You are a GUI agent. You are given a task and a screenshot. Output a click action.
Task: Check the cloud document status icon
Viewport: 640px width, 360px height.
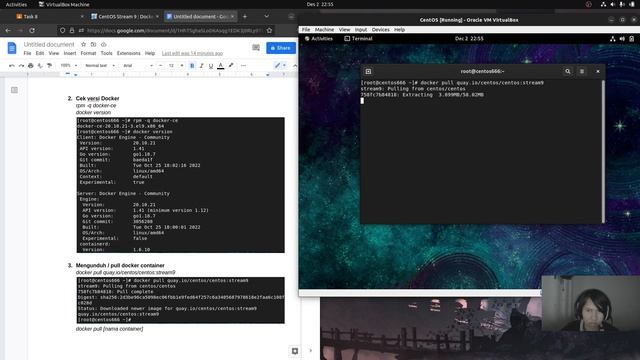click(104, 44)
